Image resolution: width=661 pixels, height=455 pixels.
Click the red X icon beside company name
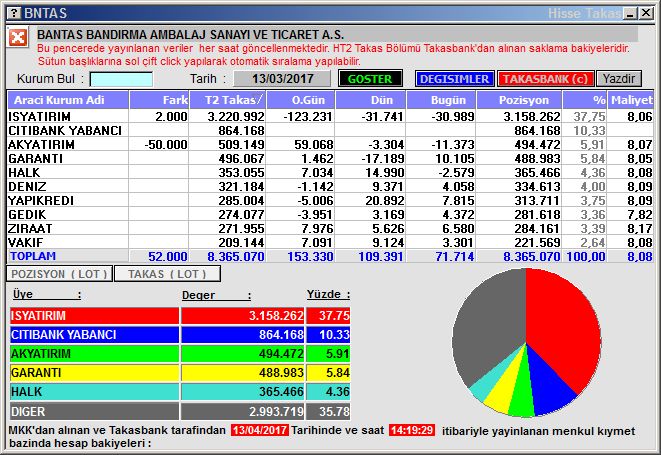tap(17, 37)
